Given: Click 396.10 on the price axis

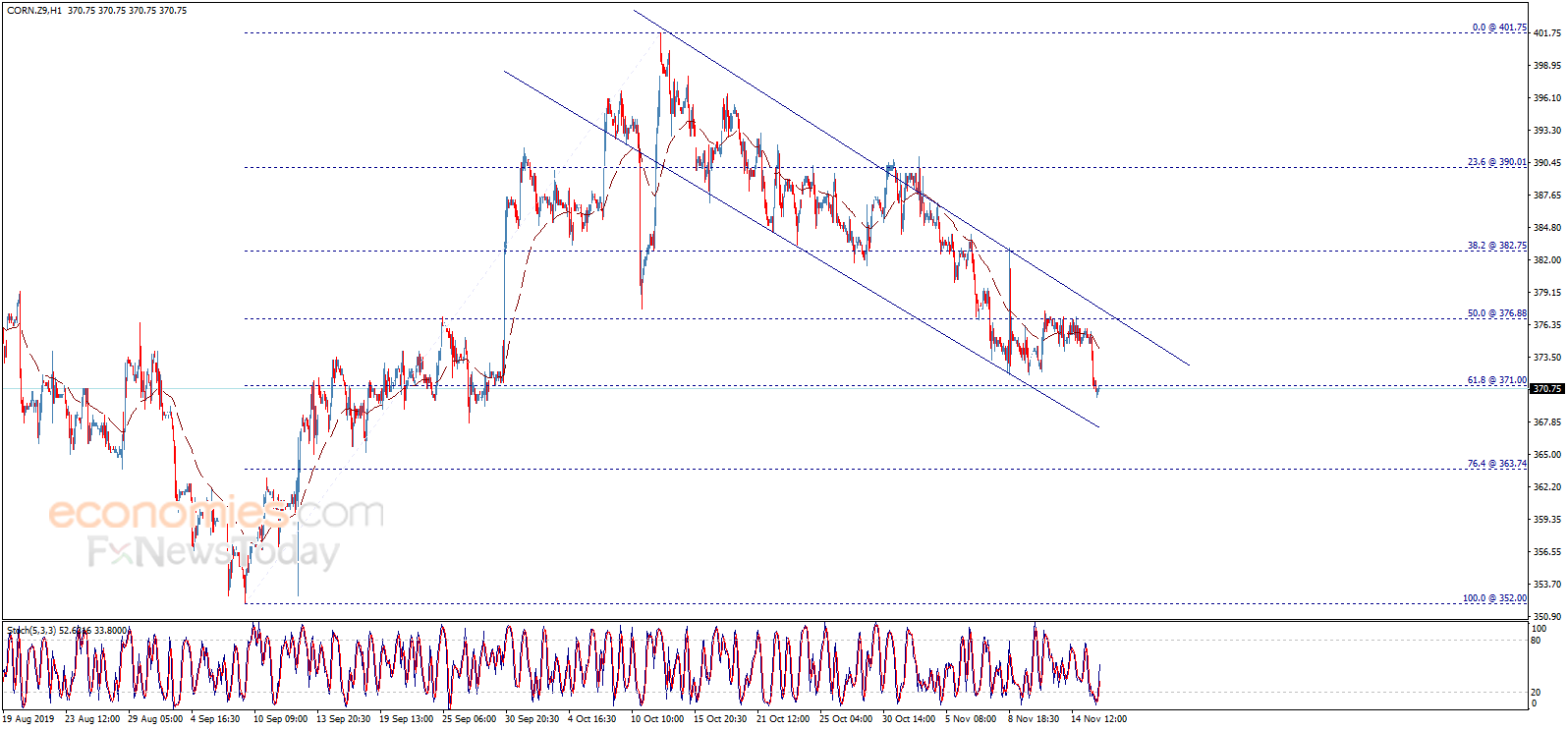Looking at the screenshot, I should point(1546,98).
